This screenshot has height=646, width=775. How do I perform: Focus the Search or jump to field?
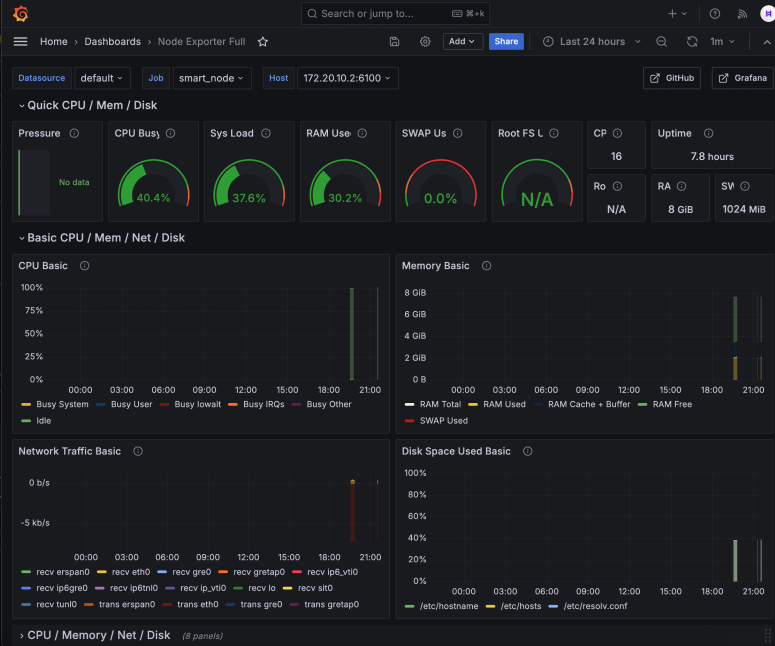pyautogui.click(x=395, y=13)
